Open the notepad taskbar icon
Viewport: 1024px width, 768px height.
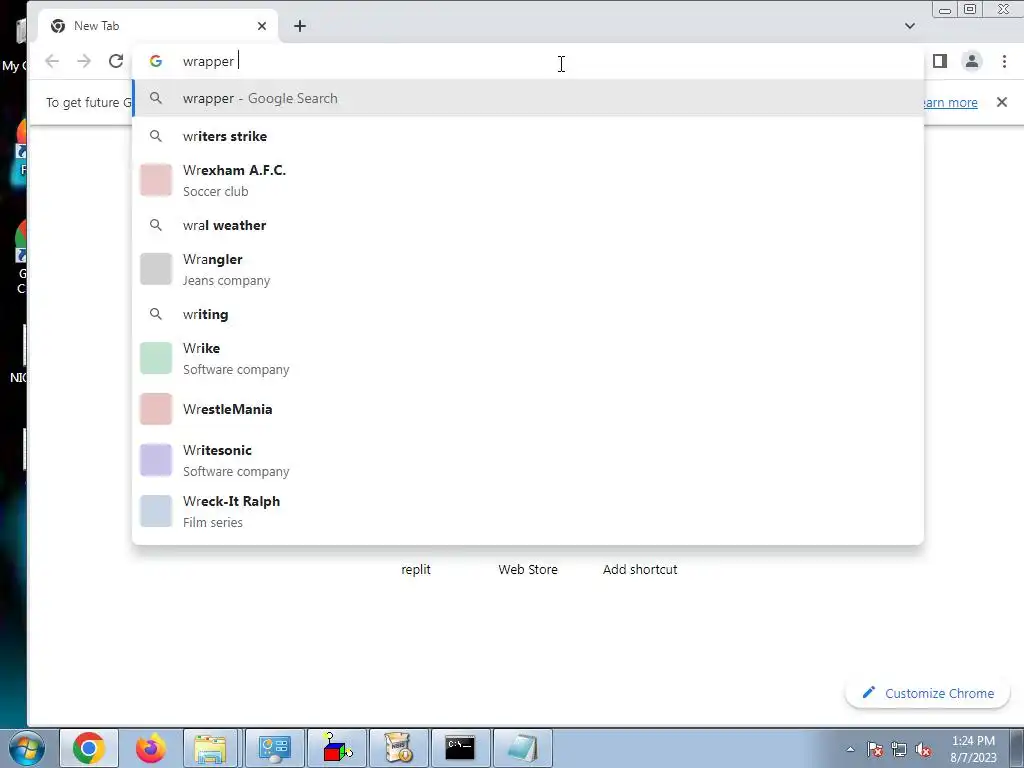point(522,748)
